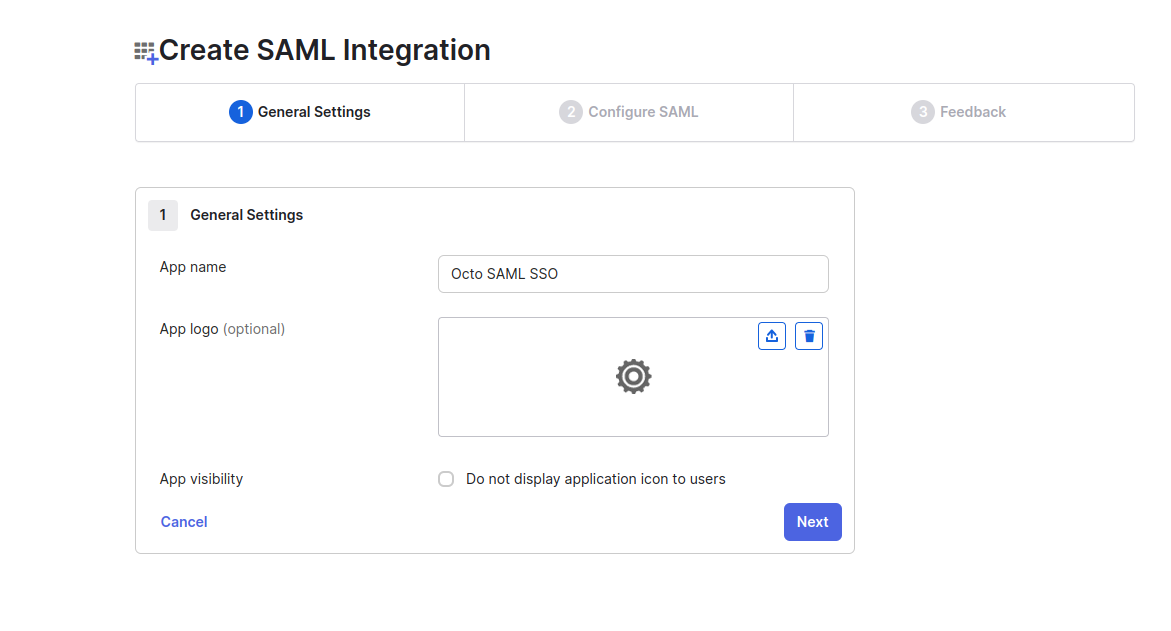
Task: Delete the current app logo
Action: coord(808,335)
